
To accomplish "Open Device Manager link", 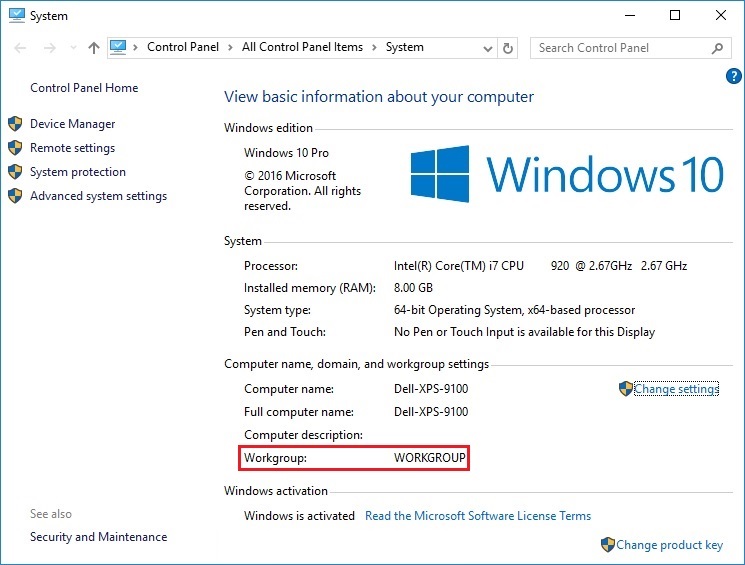I will point(72,124).
